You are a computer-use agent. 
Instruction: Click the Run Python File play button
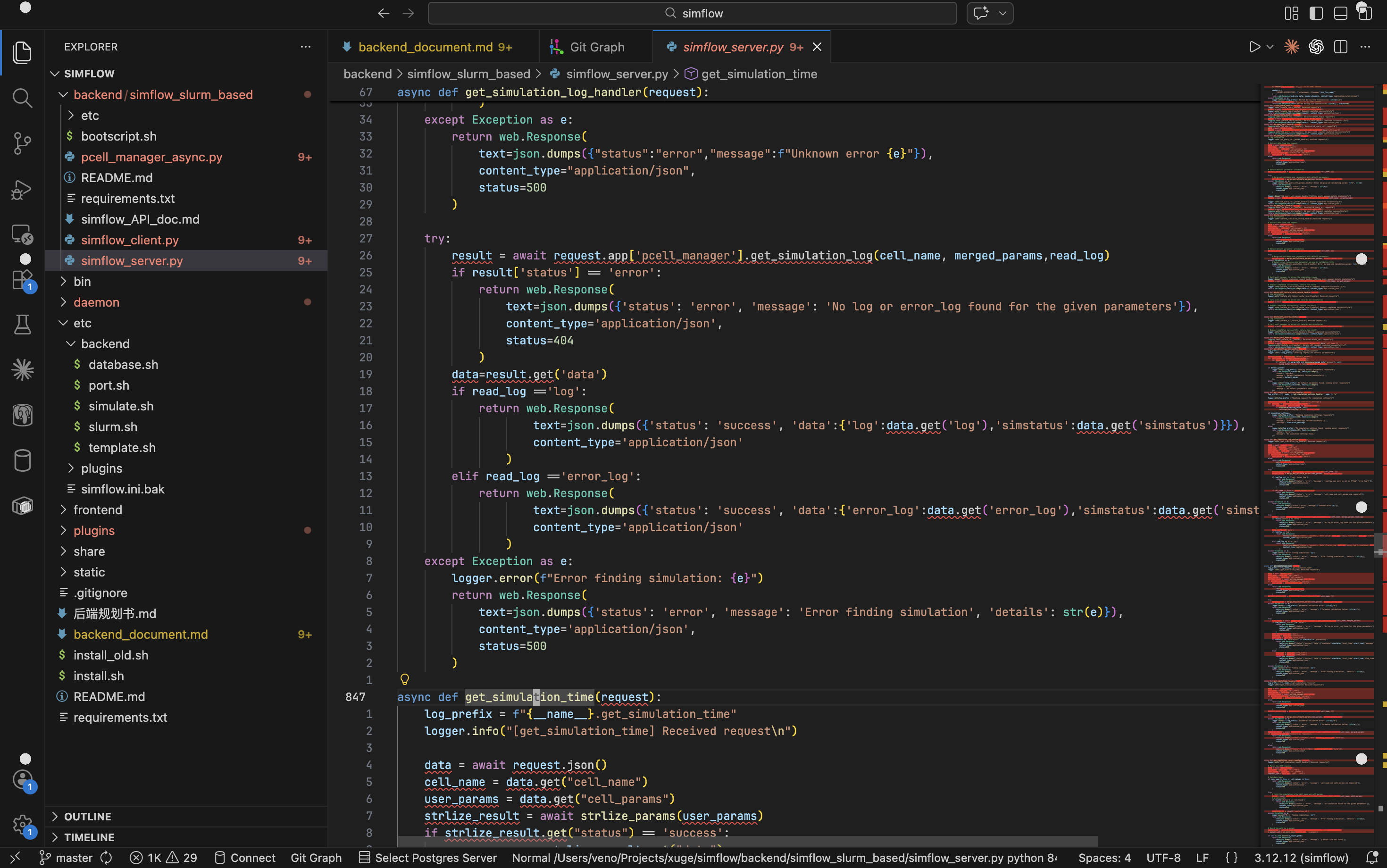(1254, 47)
